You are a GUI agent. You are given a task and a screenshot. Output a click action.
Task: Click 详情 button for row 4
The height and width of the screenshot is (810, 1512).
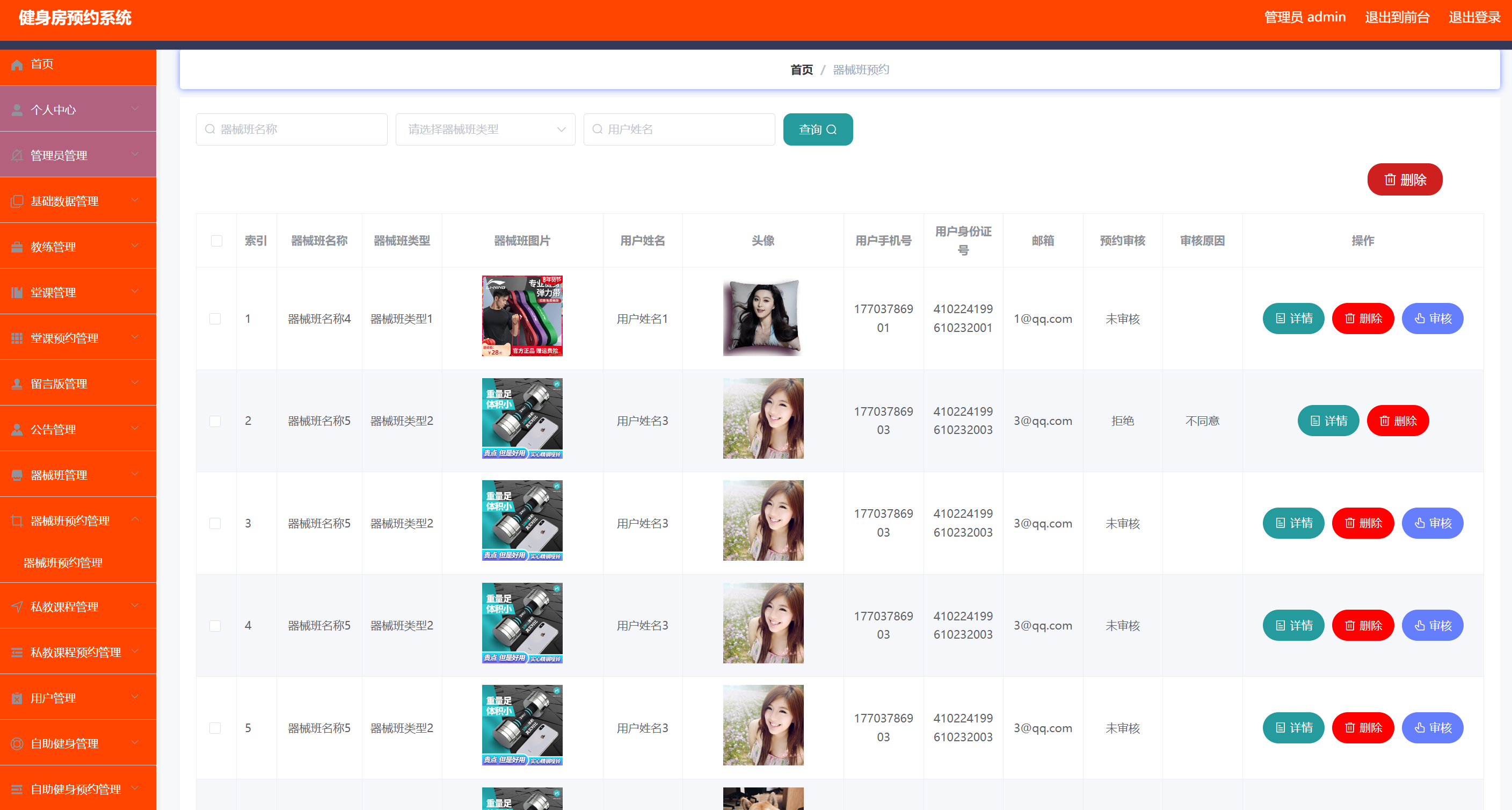pyautogui.click(x=1293, y=626)
